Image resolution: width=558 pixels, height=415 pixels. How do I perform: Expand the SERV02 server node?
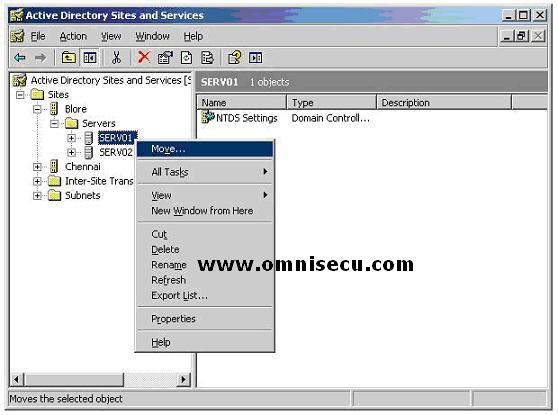coord(72,152)
